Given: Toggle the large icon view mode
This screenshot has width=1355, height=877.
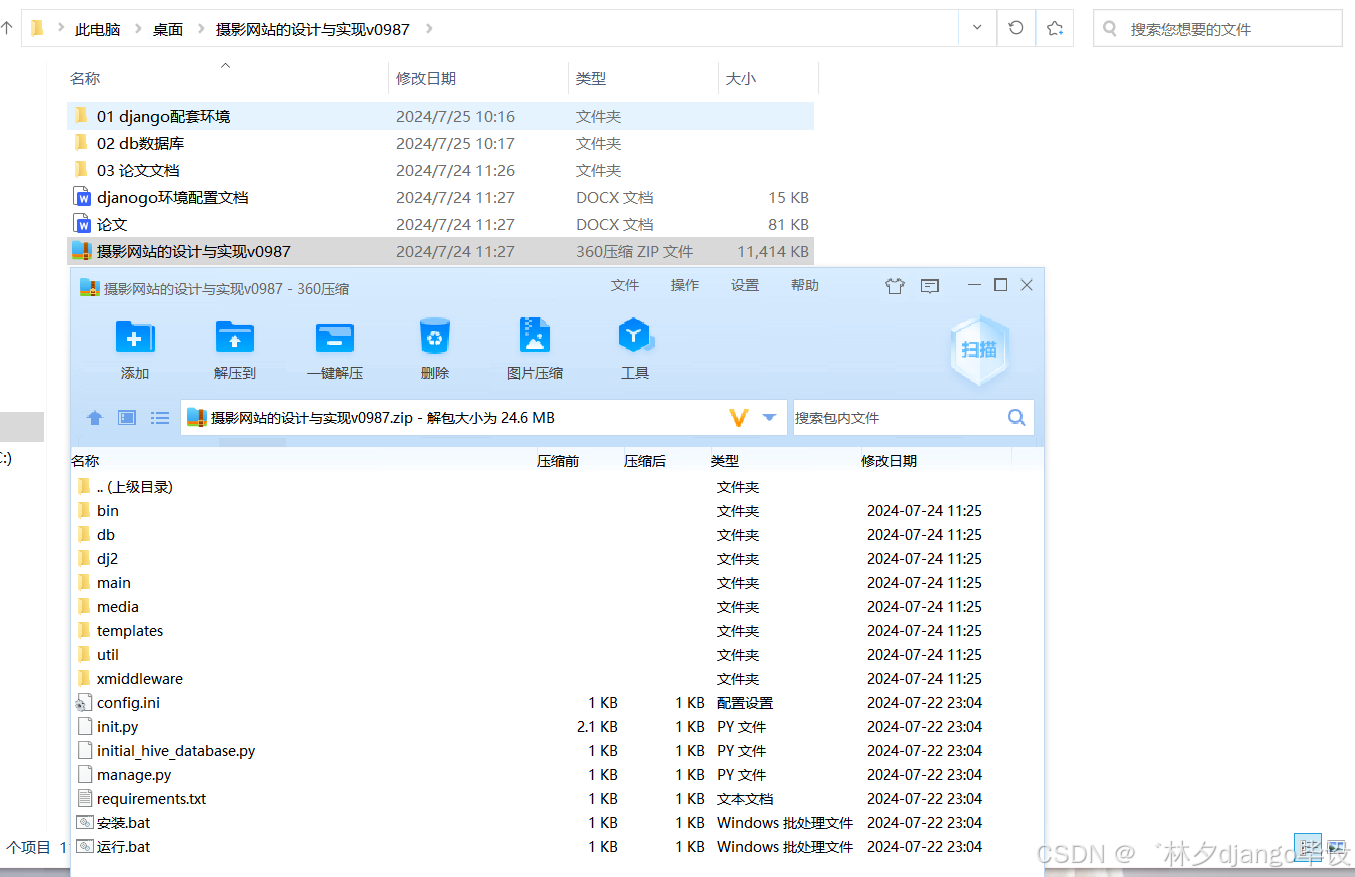Looking at the screenshot, I should coord(126,418).
